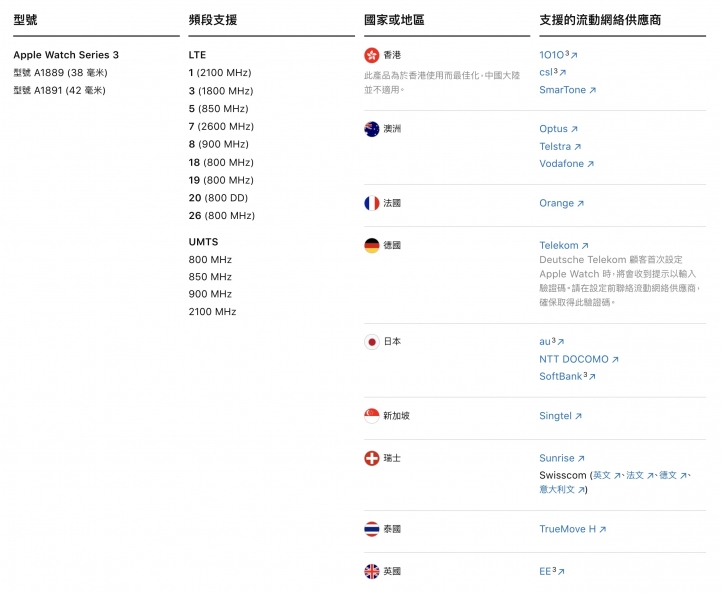Open the EE carrier link
Viewport: 721px width, 593px height.
[x=552, y=571]
